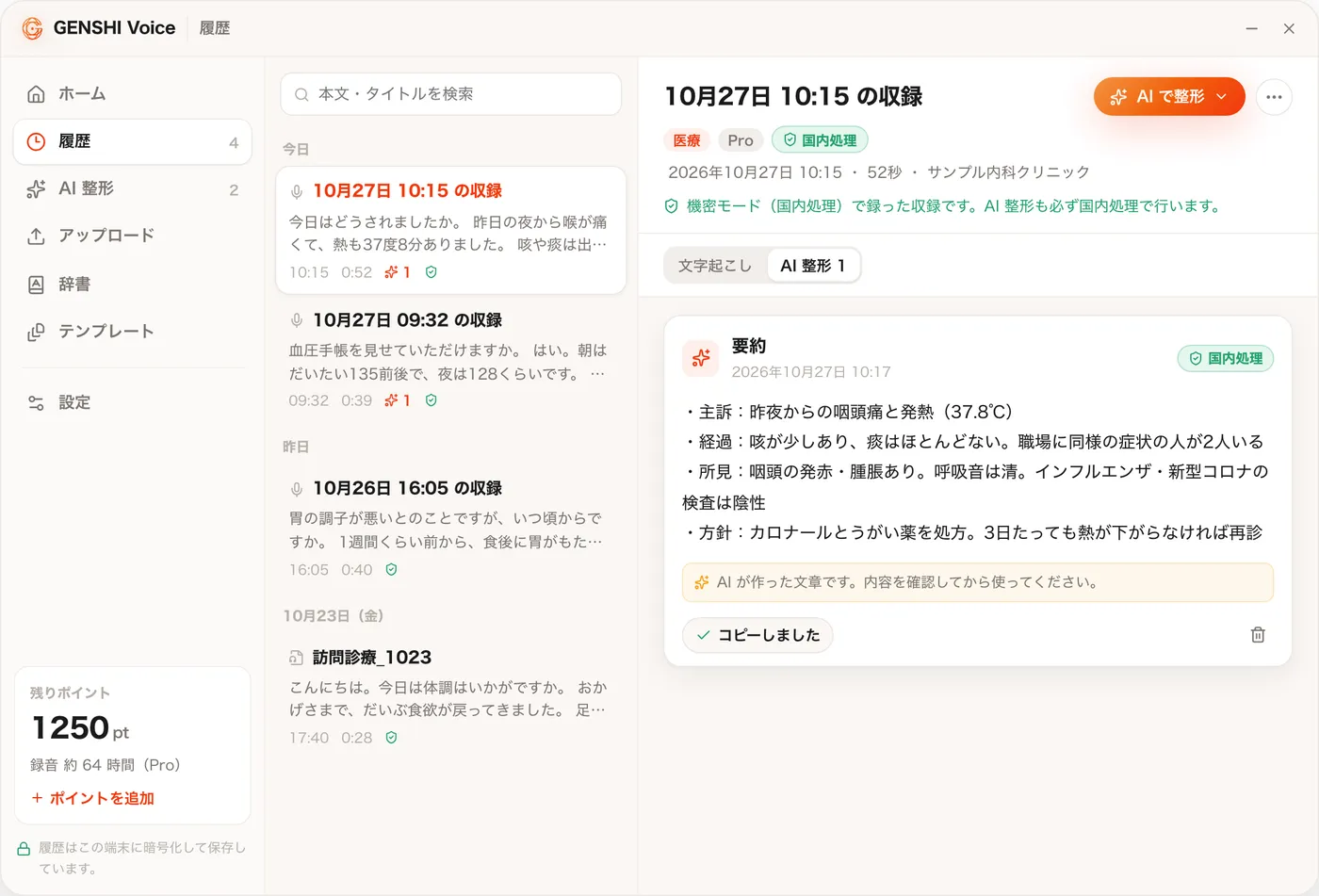This screenshot has height=896, width=1319.
Task: Minimize the GENSHI Voice window
Action: (1252, 28)
